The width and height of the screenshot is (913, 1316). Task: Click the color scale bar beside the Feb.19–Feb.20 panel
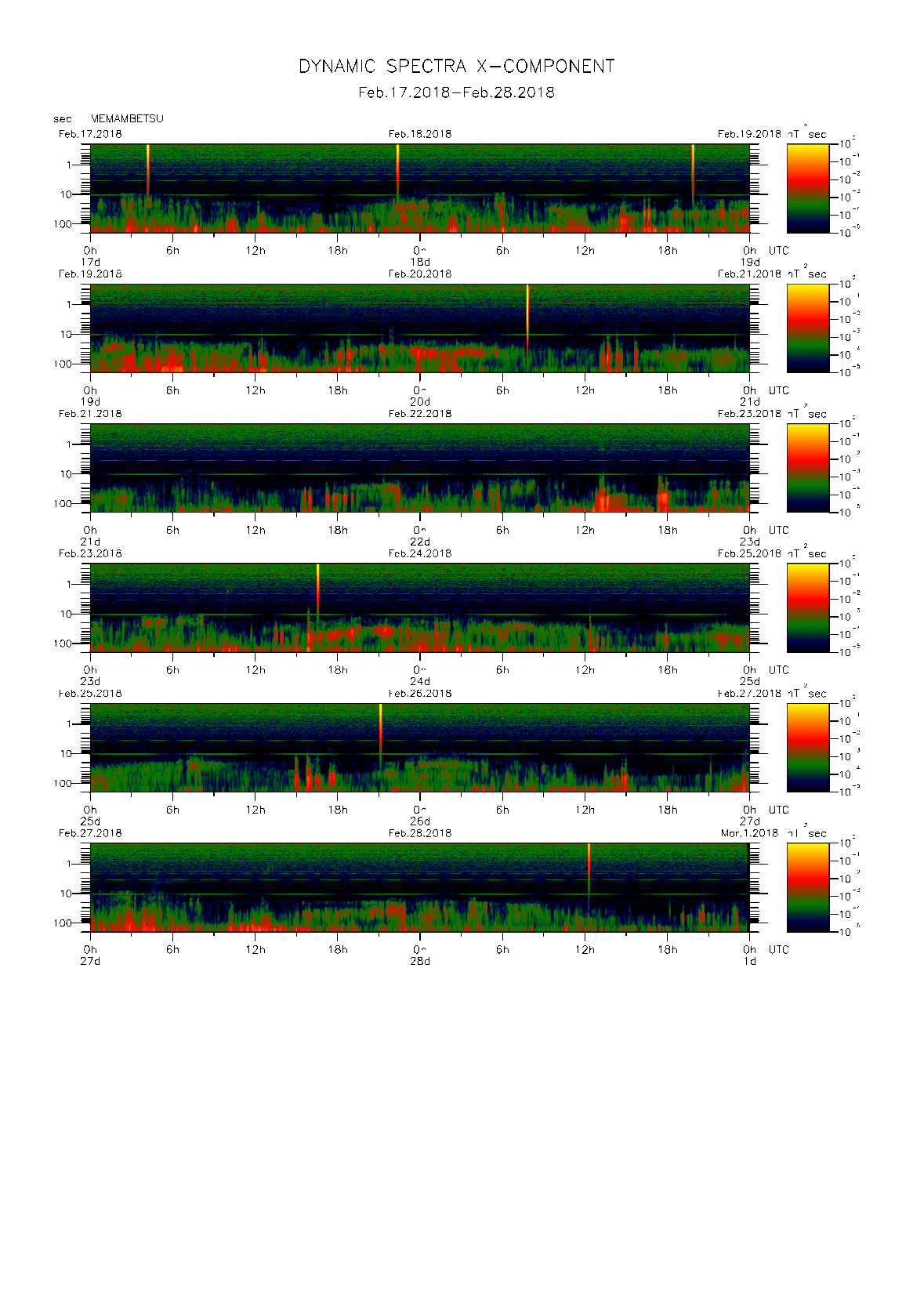pos(808,328)
